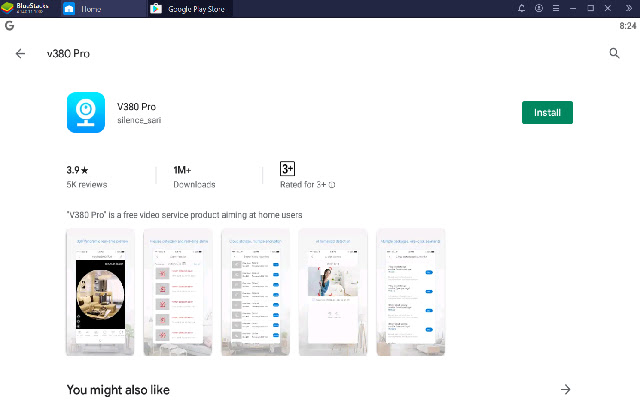The height and width of the screenshot is (400, 640).
Task: Expand the You might also like arrow
Action: (x=565, y=389)
